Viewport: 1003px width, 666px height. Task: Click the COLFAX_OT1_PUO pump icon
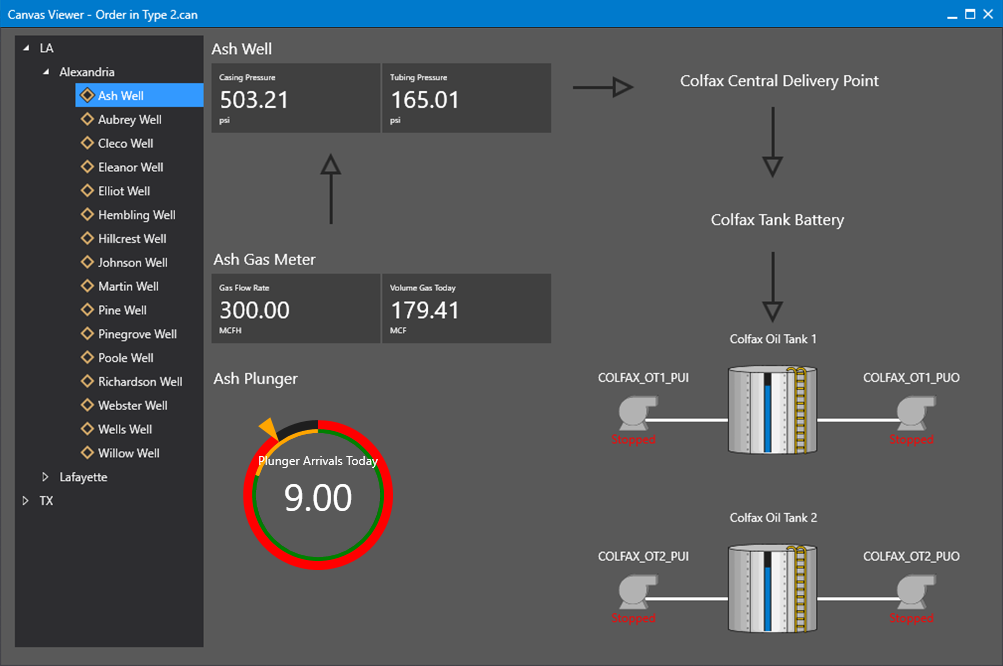tap(915, 413)
